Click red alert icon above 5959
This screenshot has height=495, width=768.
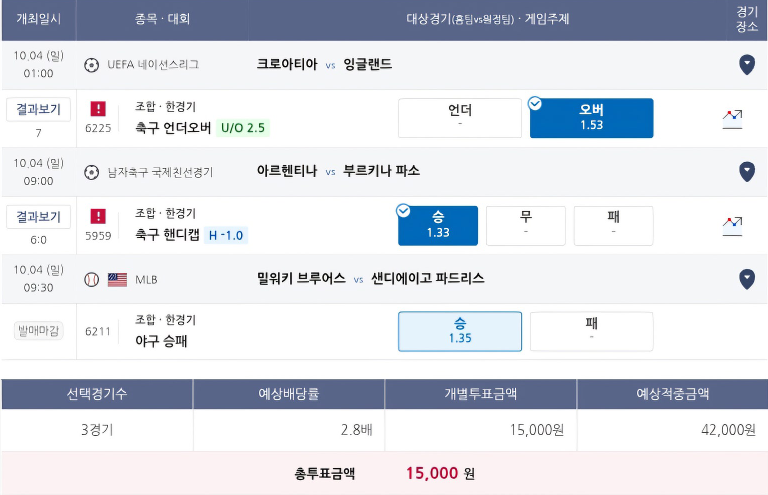[98, 216]
